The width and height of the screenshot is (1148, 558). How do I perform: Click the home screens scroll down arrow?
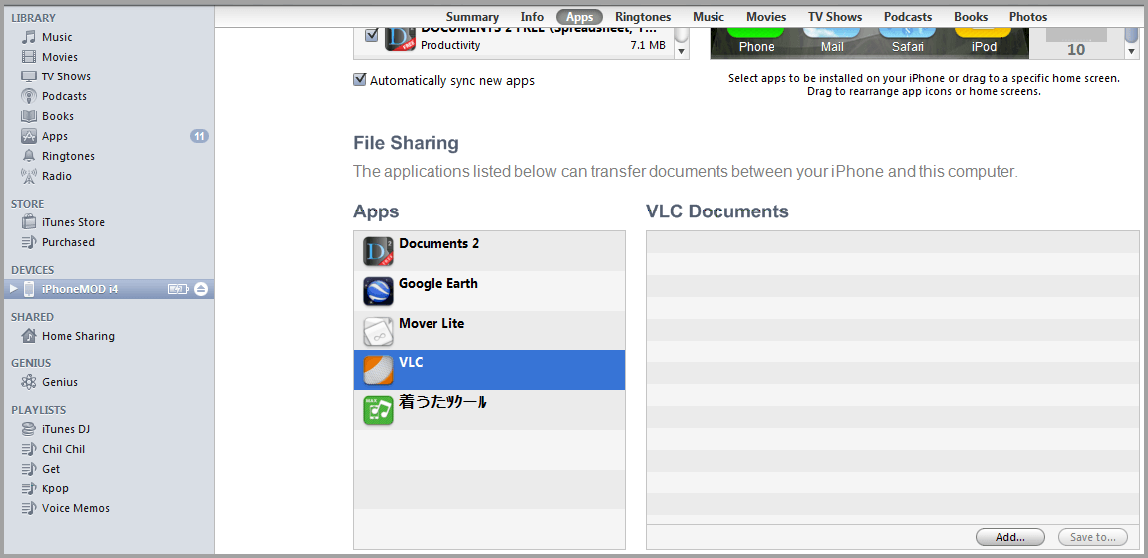click(1132, 51)
